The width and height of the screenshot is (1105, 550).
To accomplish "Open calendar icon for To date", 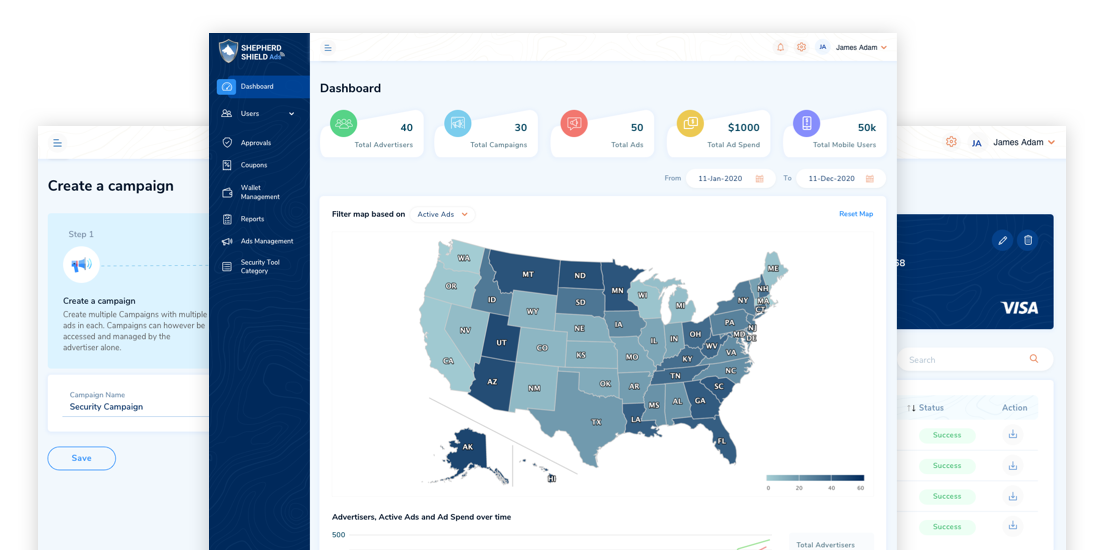I will (870, 179).
